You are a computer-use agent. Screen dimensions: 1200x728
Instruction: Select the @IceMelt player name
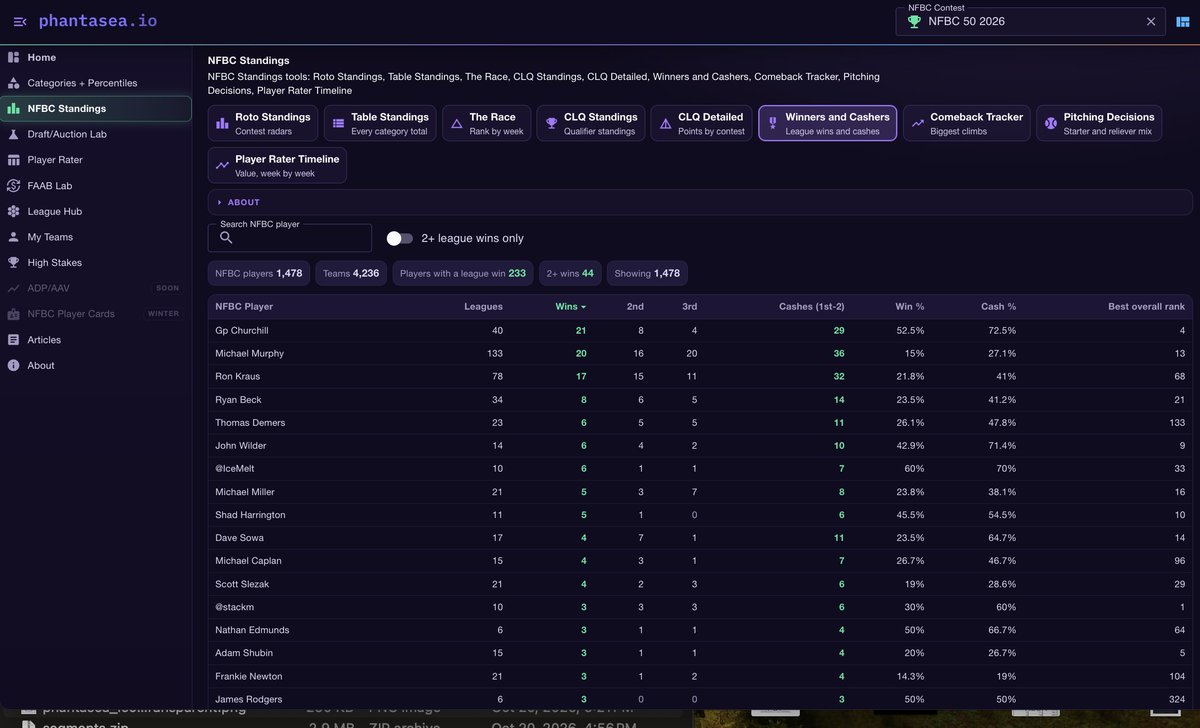pyautogui.click(x=236, y=468)
